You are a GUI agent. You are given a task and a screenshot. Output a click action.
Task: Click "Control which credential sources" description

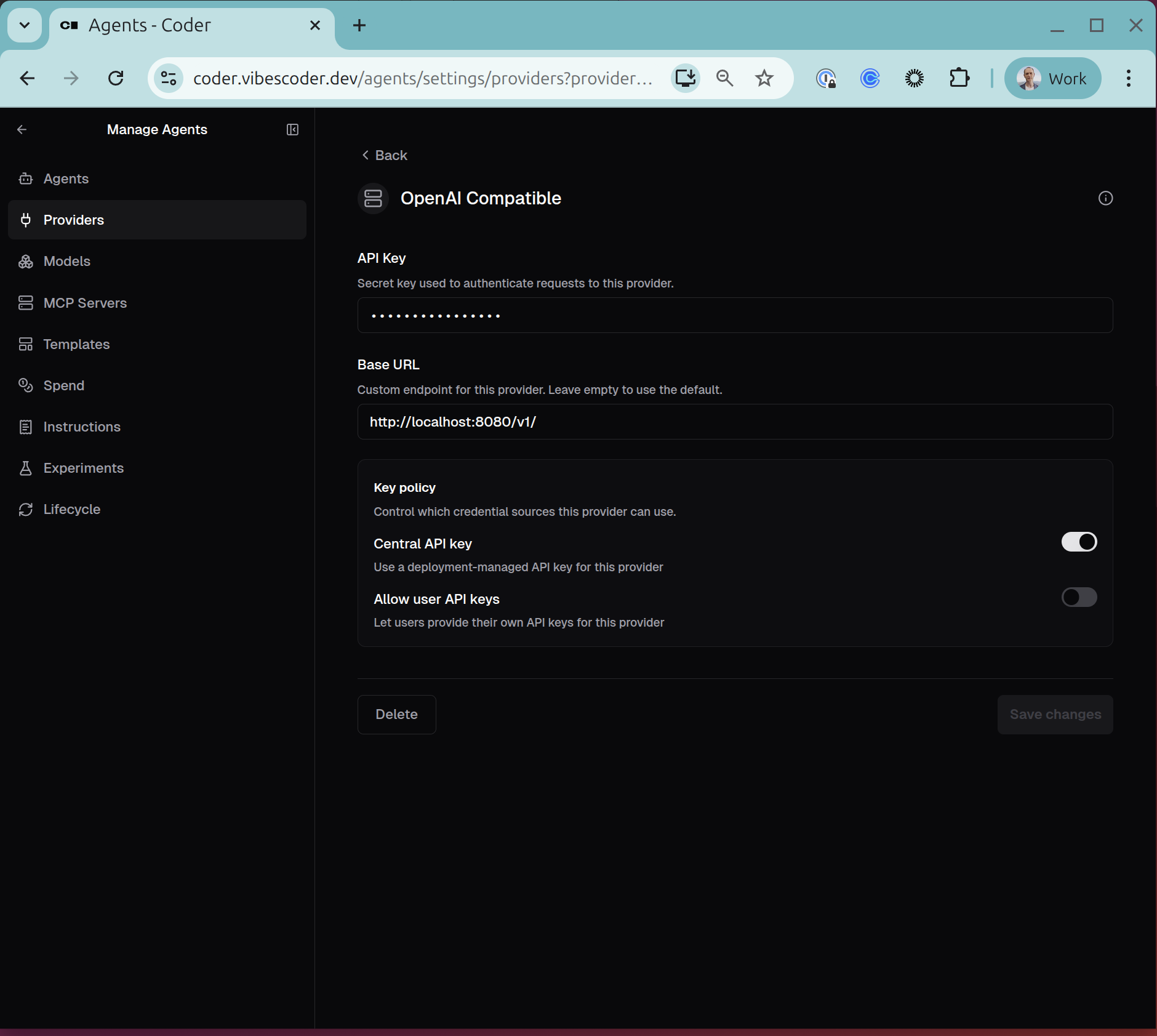[x=525, y=512]
